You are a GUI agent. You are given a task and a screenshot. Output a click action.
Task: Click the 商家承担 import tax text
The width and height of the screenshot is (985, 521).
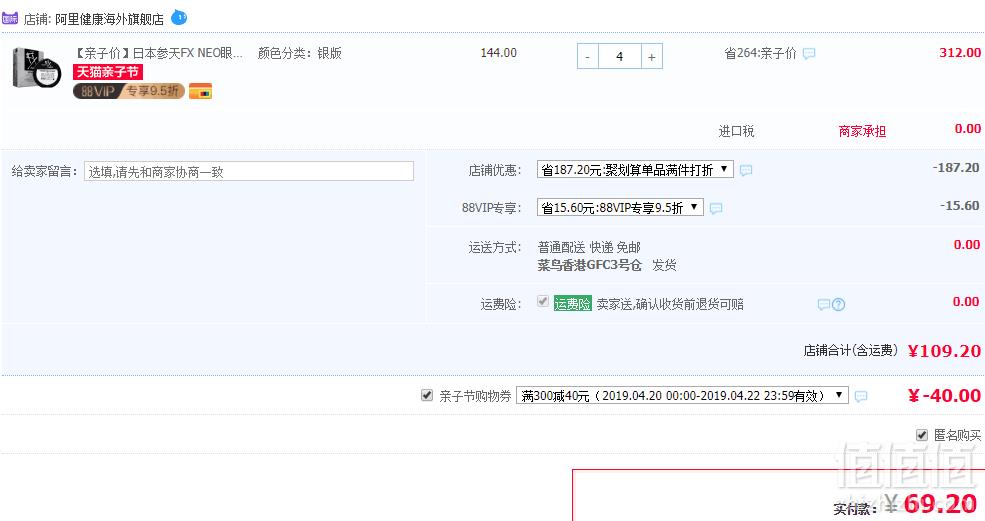pyautogui.click(x=862, y=131)
